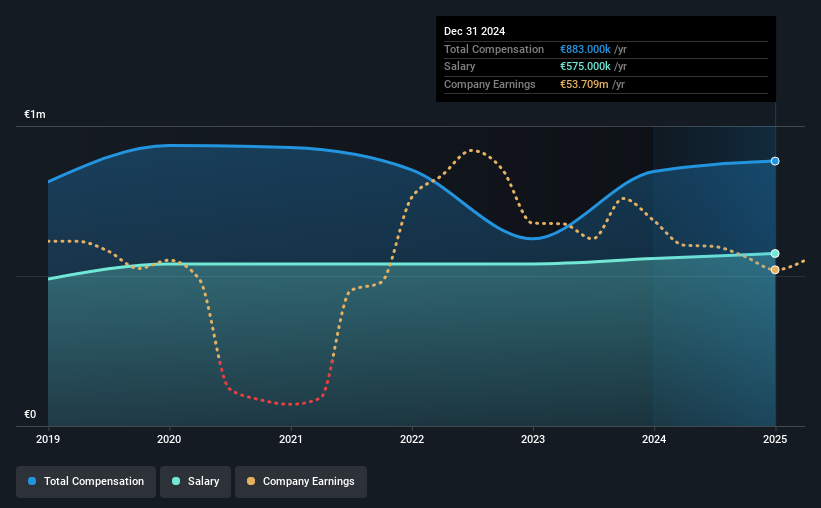Click the 2021 x-axis label
821x508 pixels.
pos(291,439)
